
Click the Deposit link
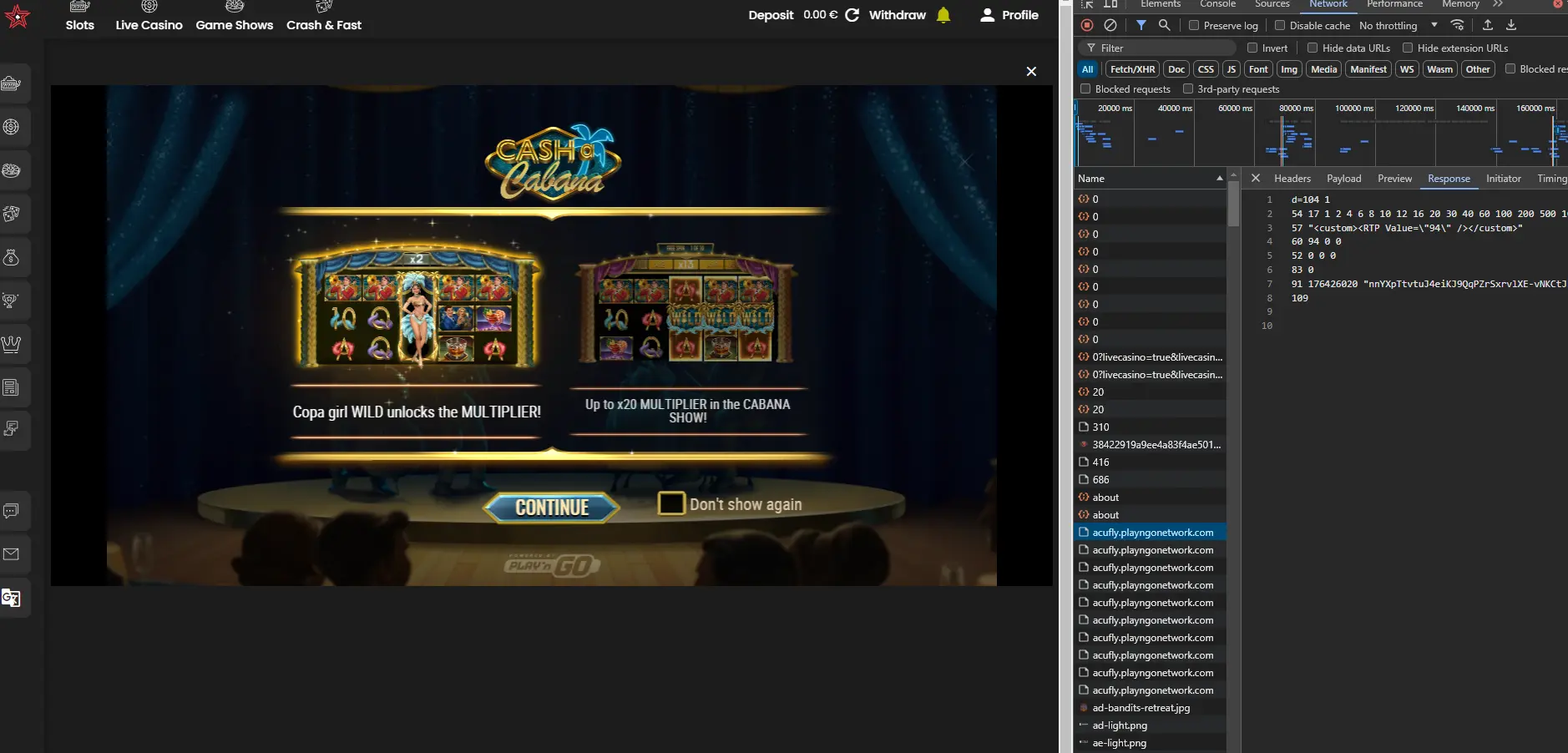[771, 15]
